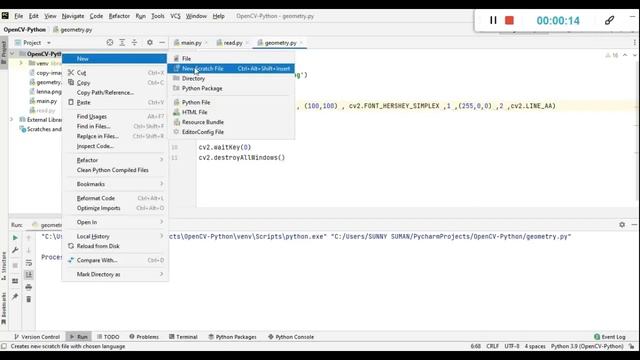Viewport: 640px width, 360px height.
Task: Click the print icon in Run panel
Action: [29, 287]
